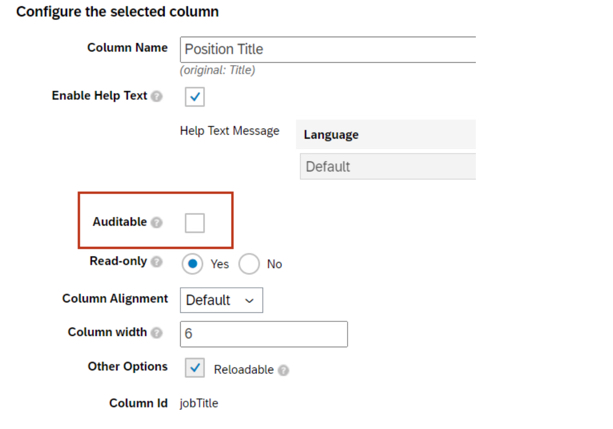Show help for the Reloadable option
613x429 pixels.
[x=284, y=370]
